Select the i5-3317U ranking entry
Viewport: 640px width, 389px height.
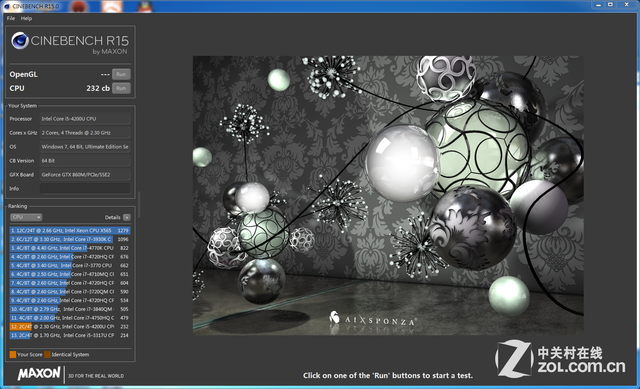tap(70, 336)
